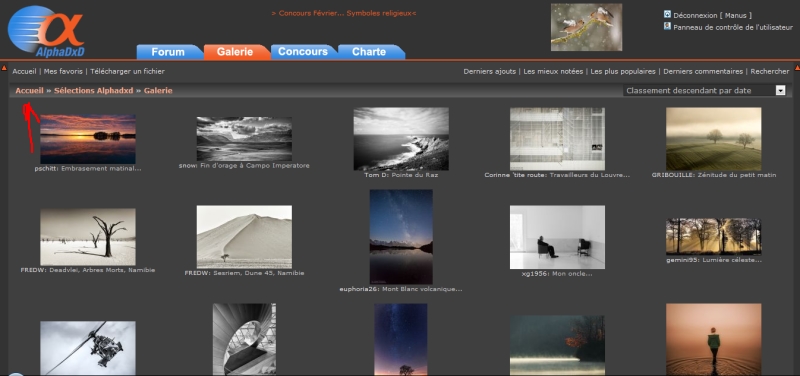The height and width of the screenshot is (376, 800).
Task: Open Les mieux notées link
Action: pos(553,71)
